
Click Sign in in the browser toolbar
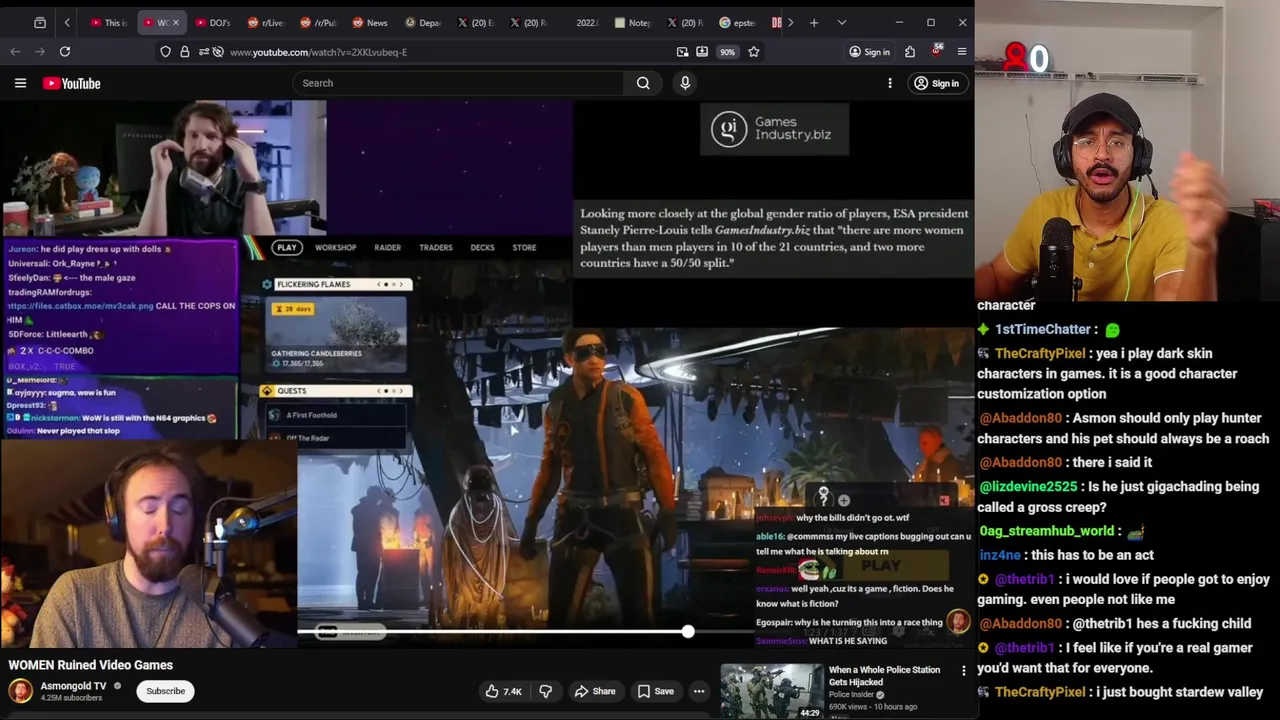[x=869, y=52]
